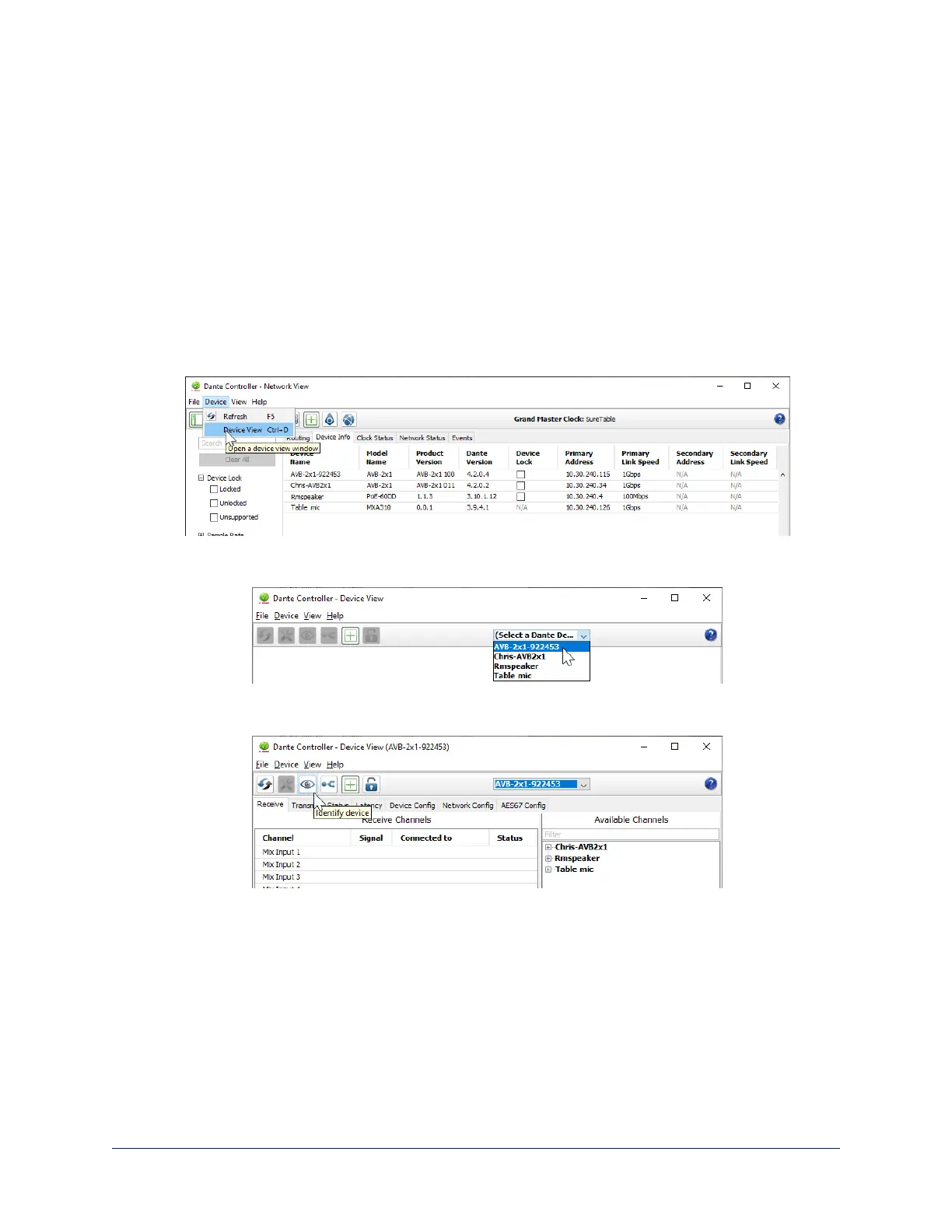Click the Clear All filter button
Viewport: 952px width, 1232px height.
(x=237, y=460)
